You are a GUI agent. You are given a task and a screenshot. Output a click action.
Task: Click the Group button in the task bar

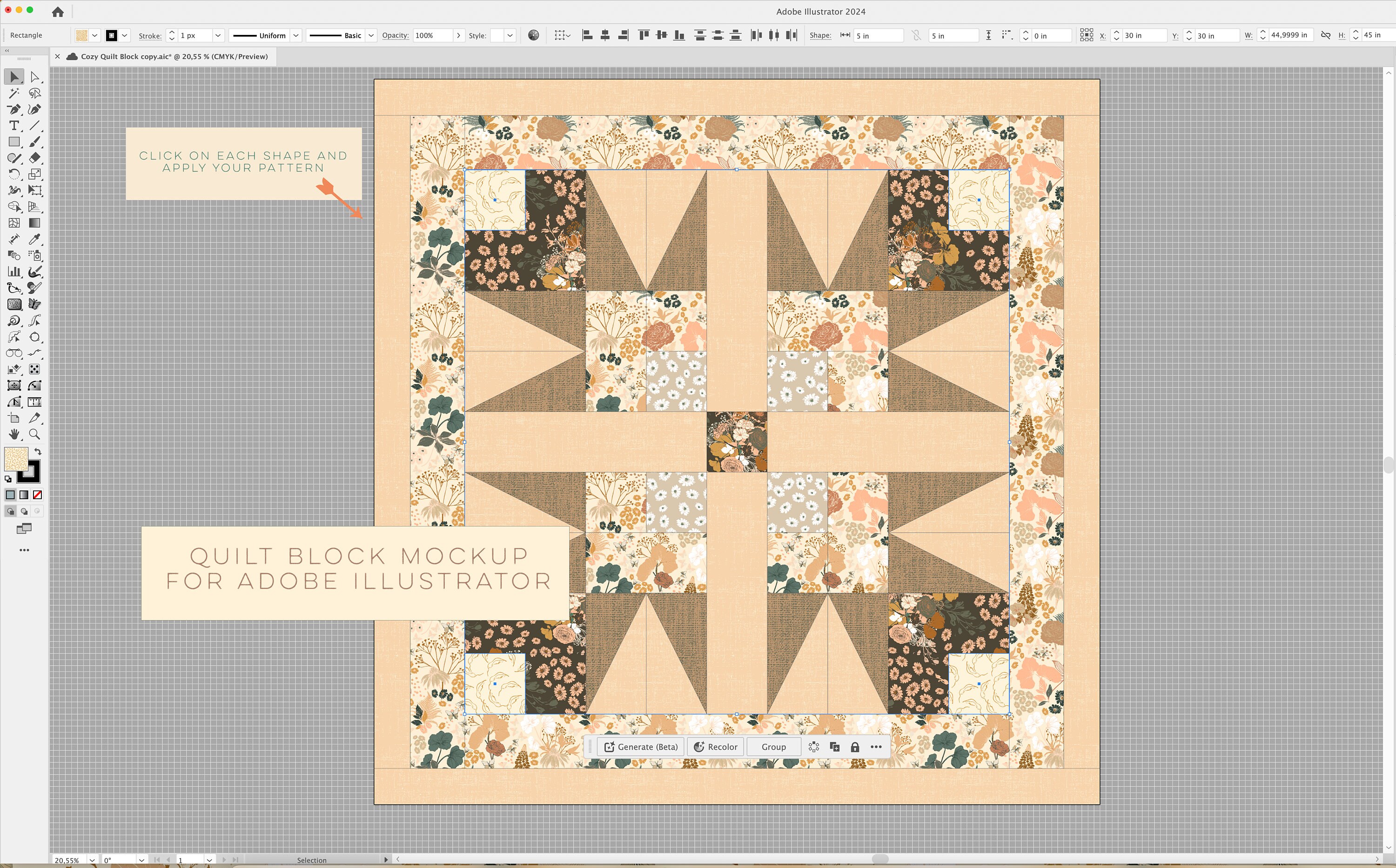click(773, 746)
